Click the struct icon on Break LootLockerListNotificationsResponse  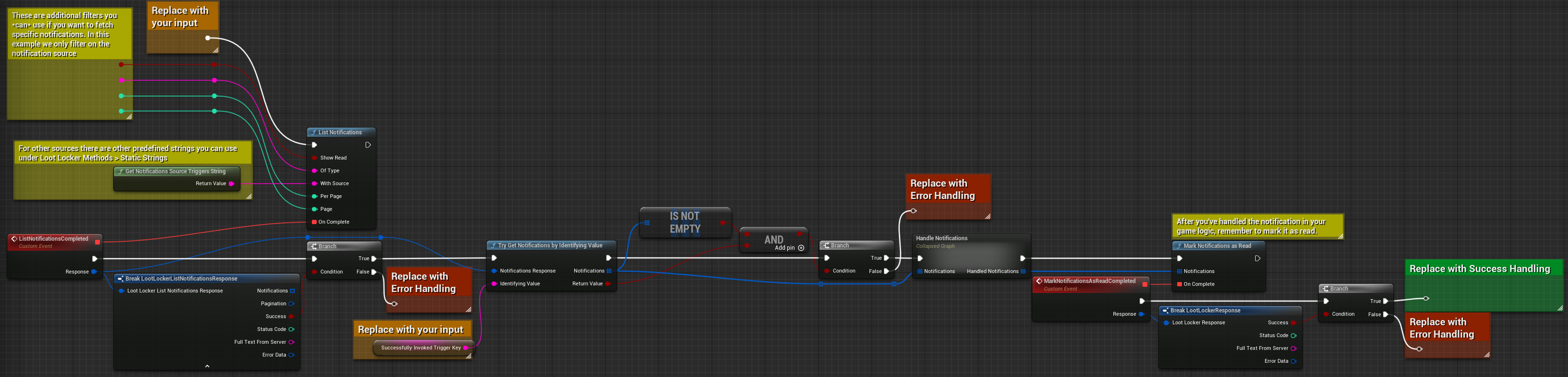120,279
